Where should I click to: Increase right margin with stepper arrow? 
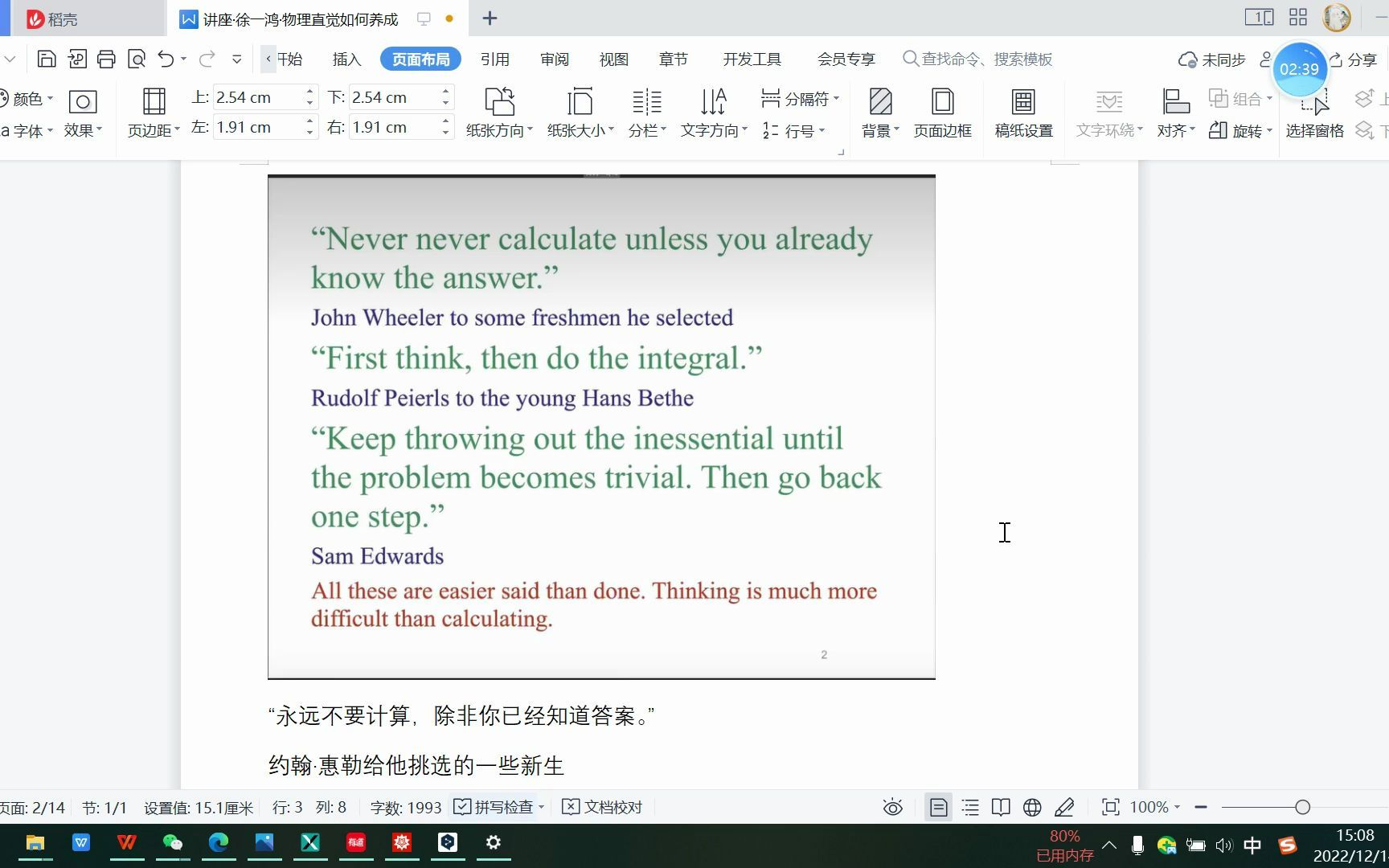click(445, 121)
